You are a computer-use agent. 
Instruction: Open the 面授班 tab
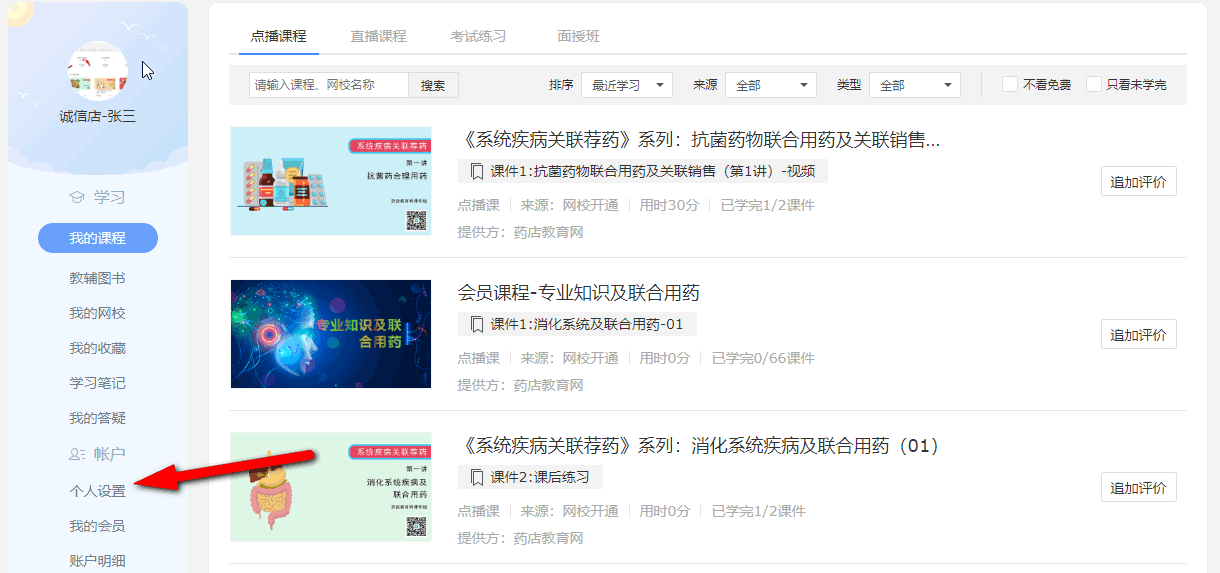tap(578, 36)
